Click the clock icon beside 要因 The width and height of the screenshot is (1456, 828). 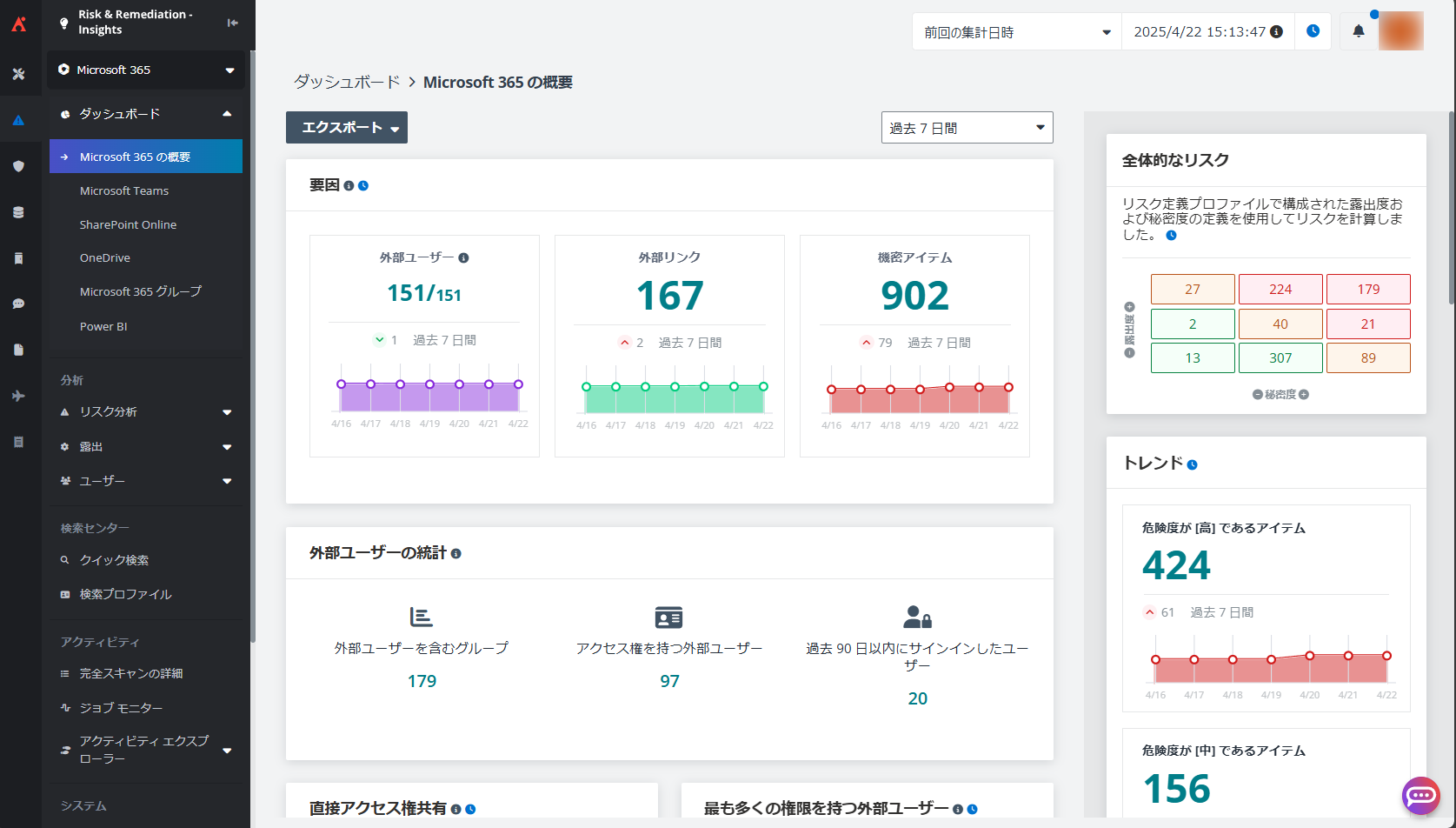coord(363,185)
